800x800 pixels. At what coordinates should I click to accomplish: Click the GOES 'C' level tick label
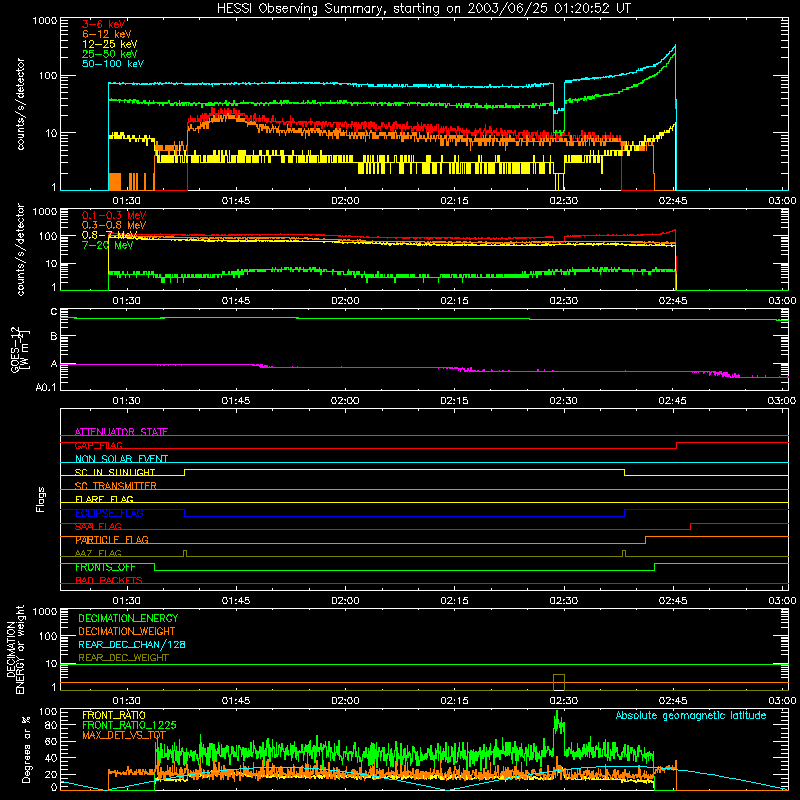[x=54, y=312]
